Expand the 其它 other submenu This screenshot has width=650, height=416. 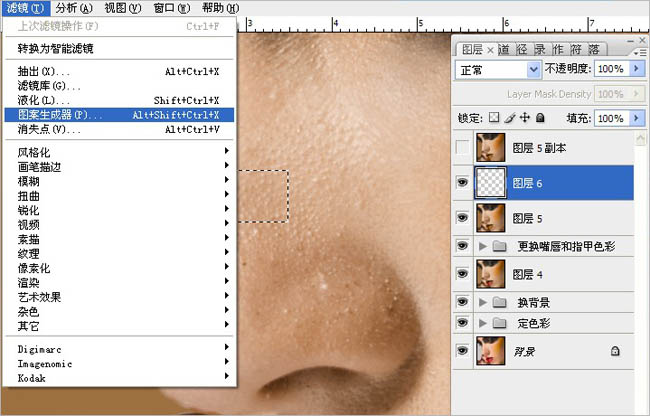pyautogui.click(x=119, y=326)
